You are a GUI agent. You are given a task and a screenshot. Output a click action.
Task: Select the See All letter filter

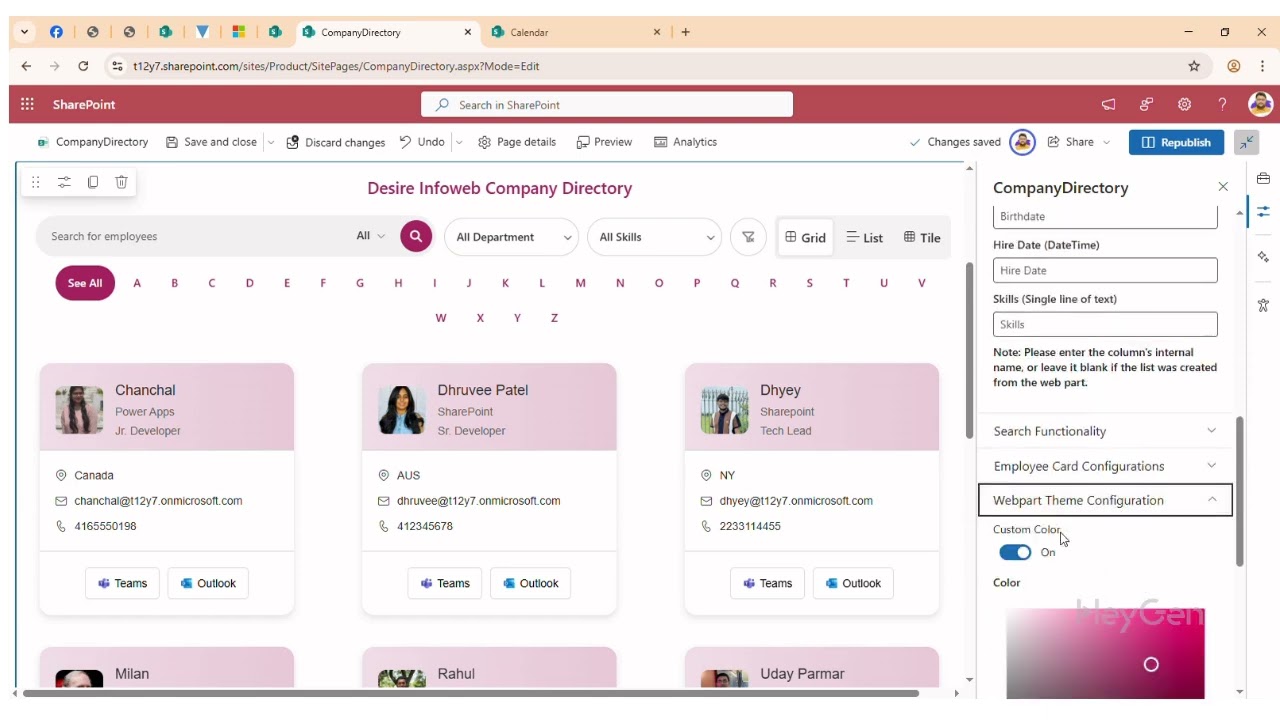click(85, 283)
